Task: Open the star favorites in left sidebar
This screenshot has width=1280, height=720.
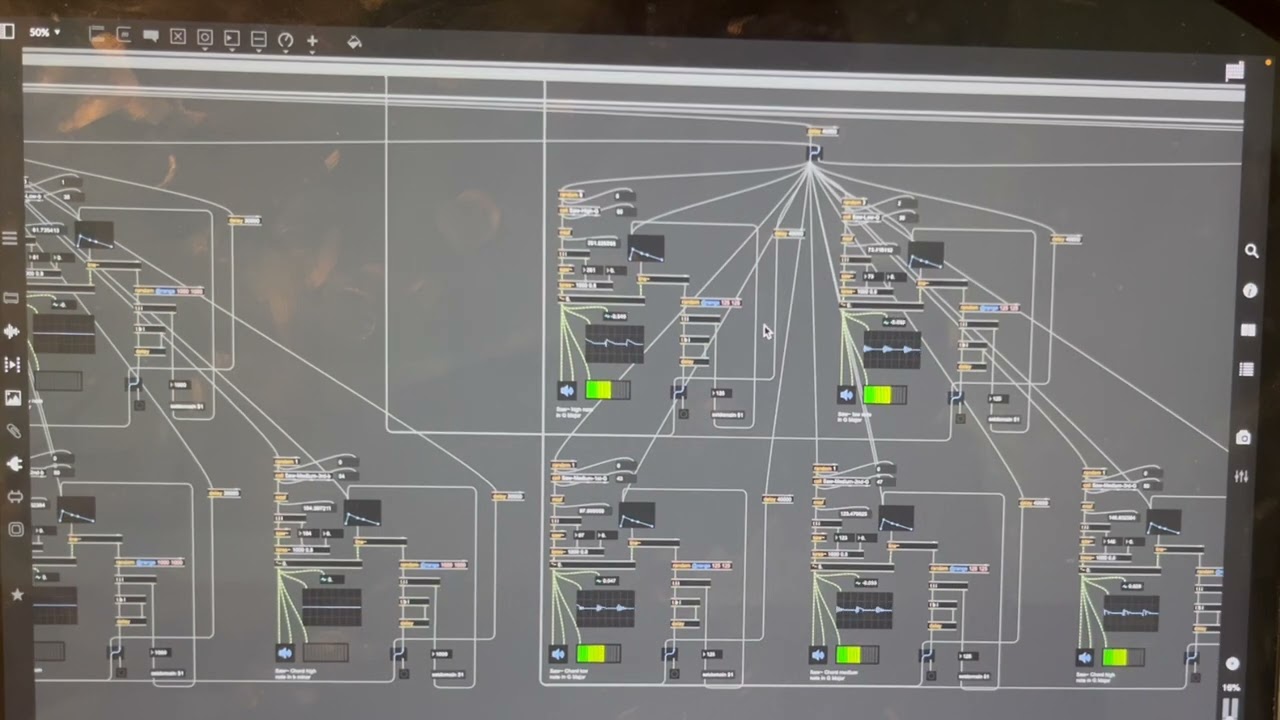Action: (x=17, y=594)
